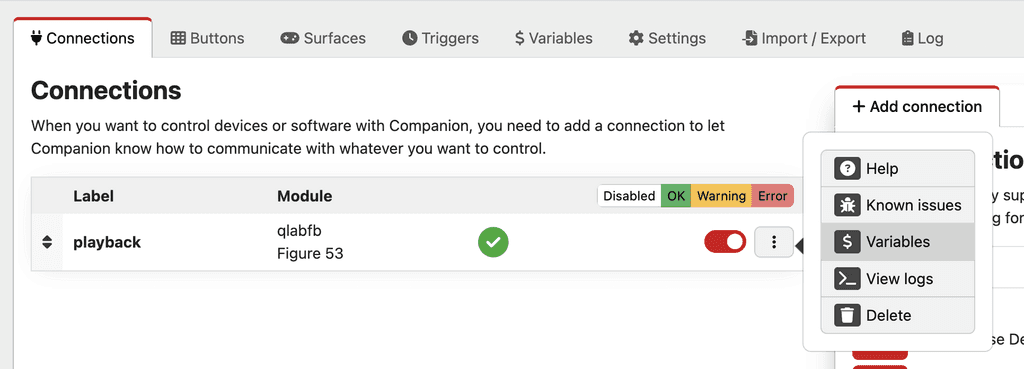Image resolution: width=1024 pixels, height=369 pixels.
Task: Open the three-dot menu for playback
Action: coord(774,242)
